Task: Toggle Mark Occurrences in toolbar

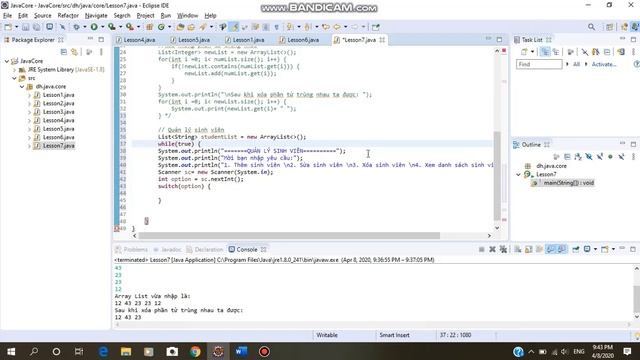Action: [234, 27]
